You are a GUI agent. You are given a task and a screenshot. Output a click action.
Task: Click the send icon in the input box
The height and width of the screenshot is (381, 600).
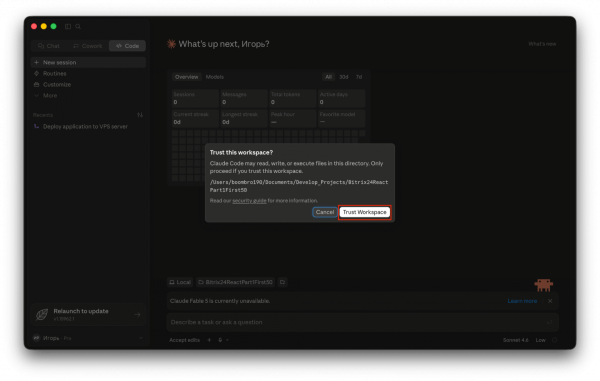coord(550,322)
